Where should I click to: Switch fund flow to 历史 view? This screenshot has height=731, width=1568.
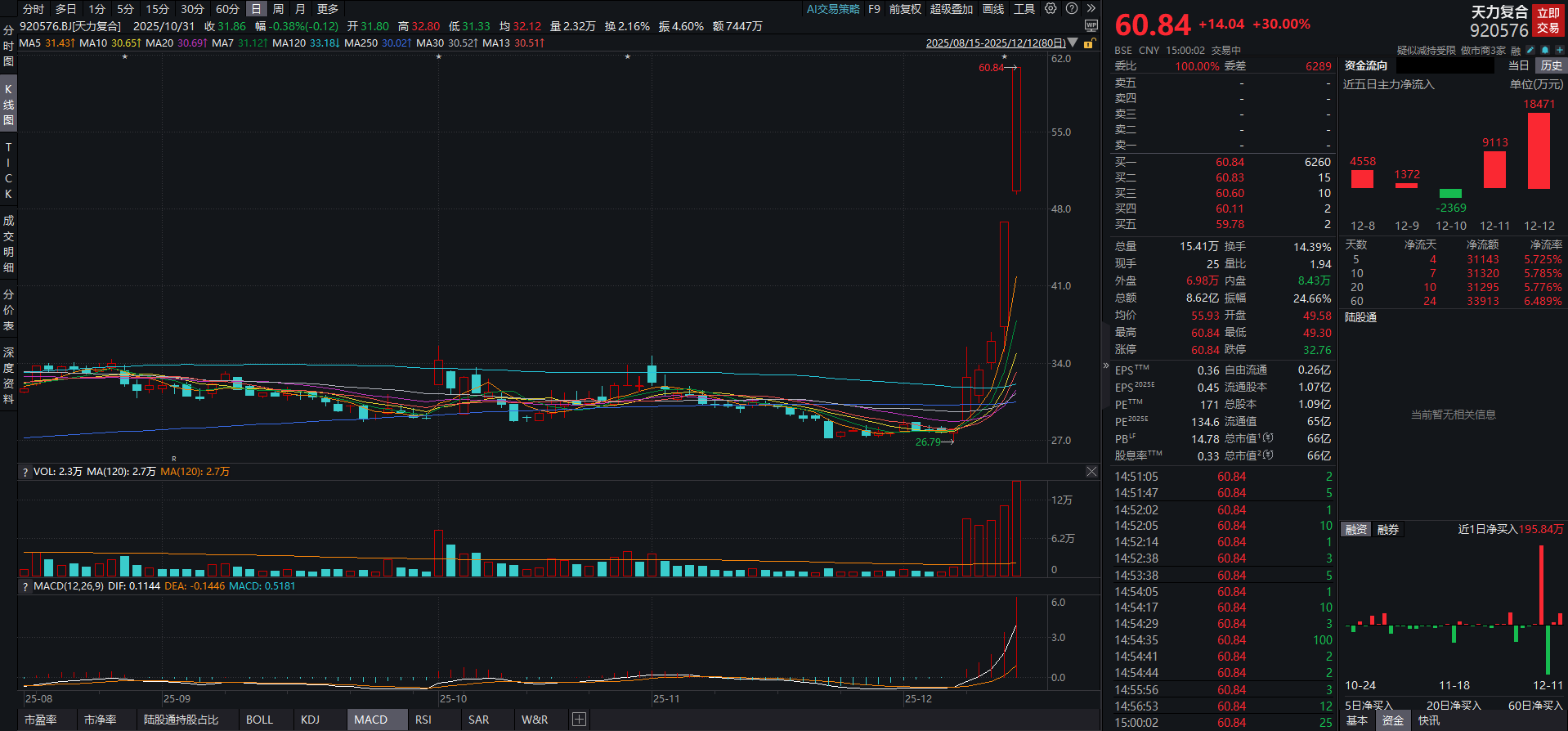tap(1551, 65)
